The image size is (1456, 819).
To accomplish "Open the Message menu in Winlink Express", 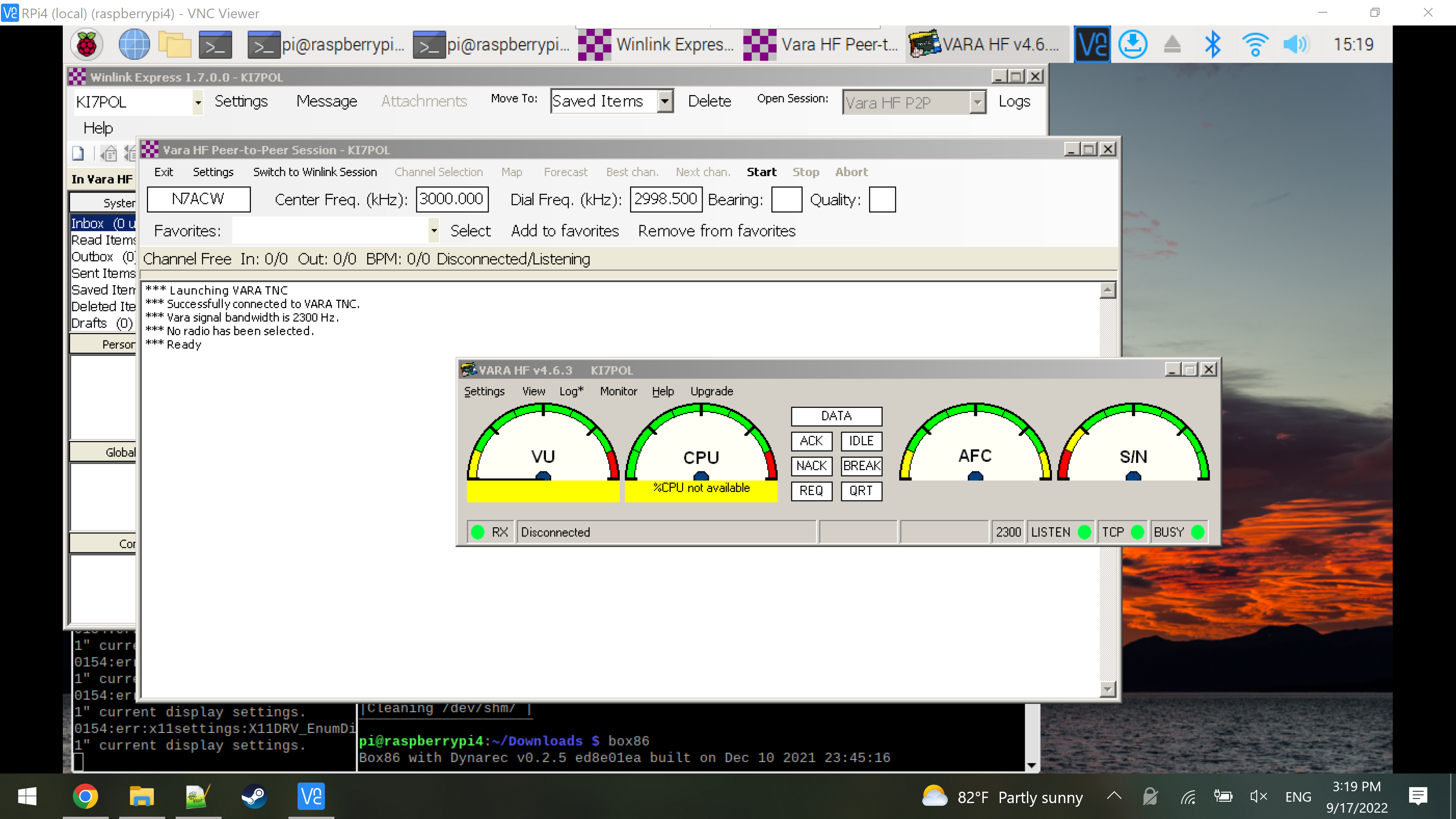I will (327, 101).
